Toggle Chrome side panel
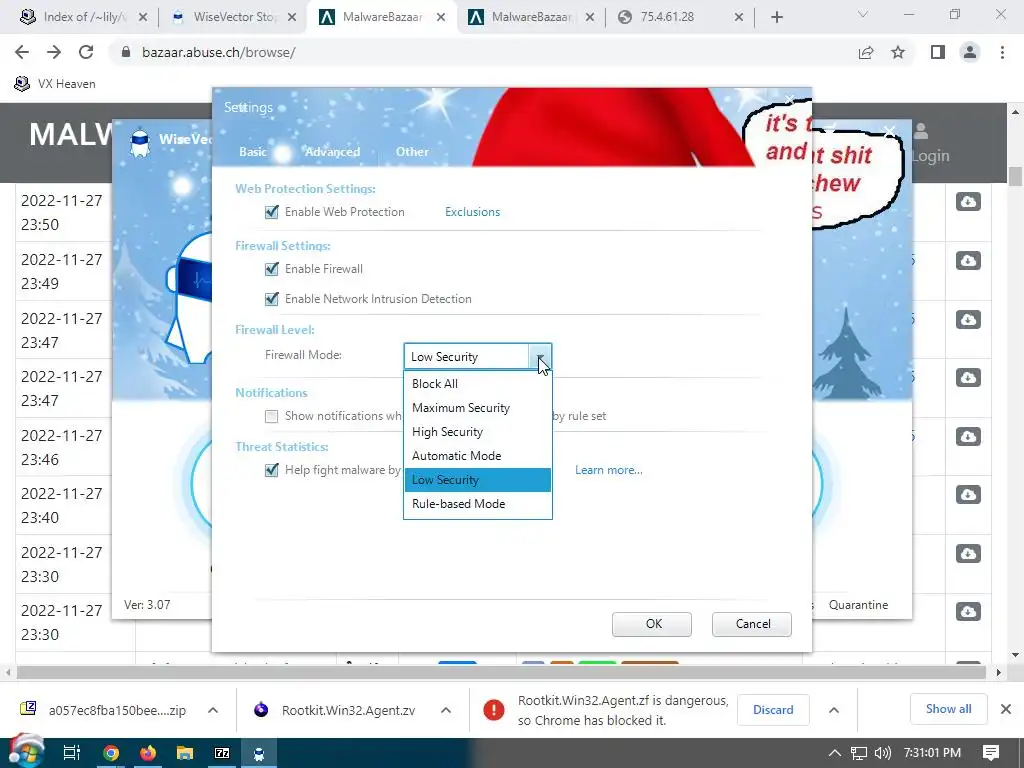1024x768 pixels. pos(938,52)
